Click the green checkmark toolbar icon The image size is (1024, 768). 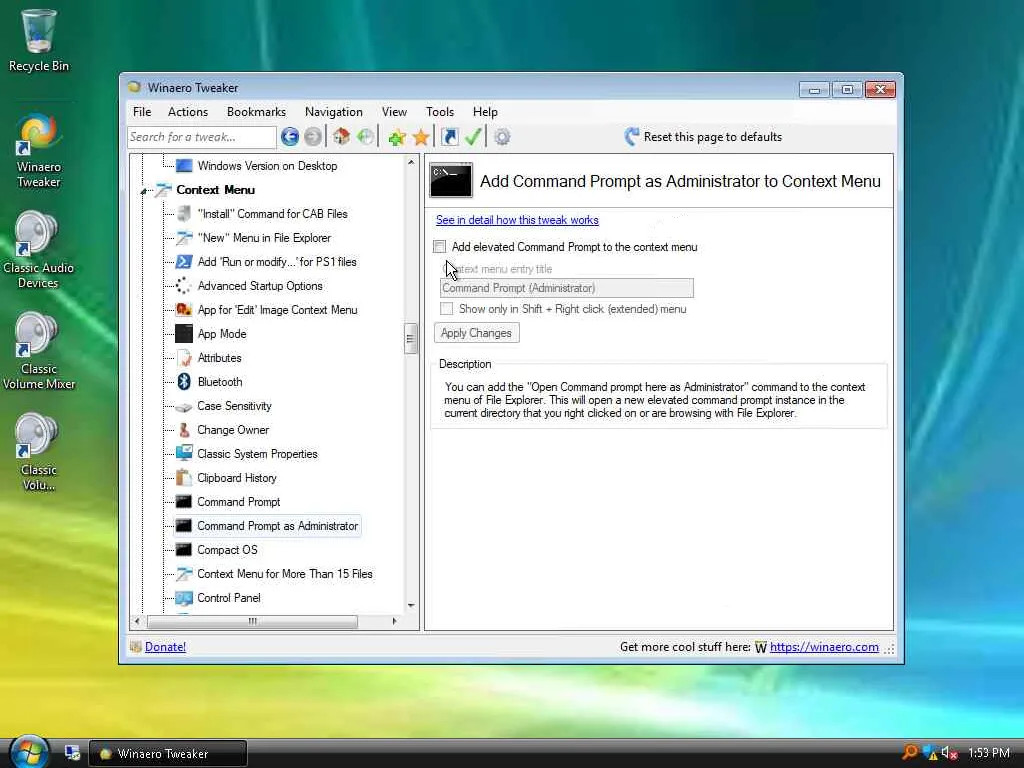(x=473, y=137)
